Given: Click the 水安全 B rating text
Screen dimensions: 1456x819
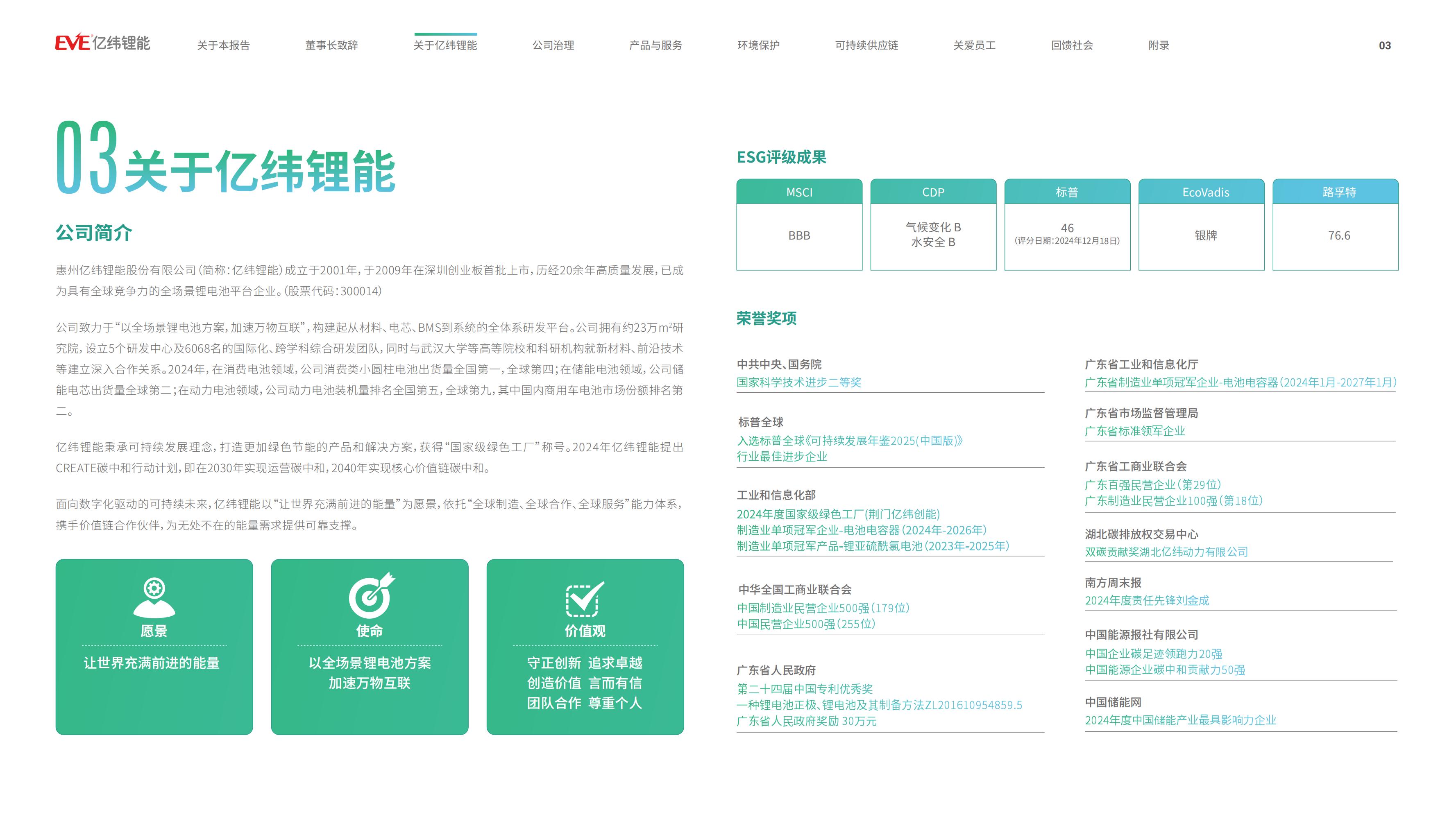Looking at the screenshot, I should [x=933, y=242].
